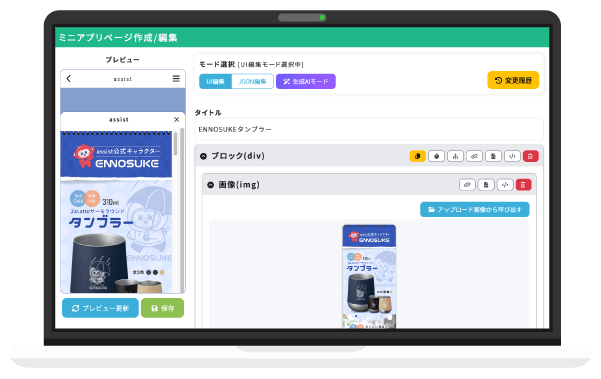Image resolution: width=601 pixels, height=379 pixels.
Task: Click the プレビュー更新 button
Action: click(100, 308)
